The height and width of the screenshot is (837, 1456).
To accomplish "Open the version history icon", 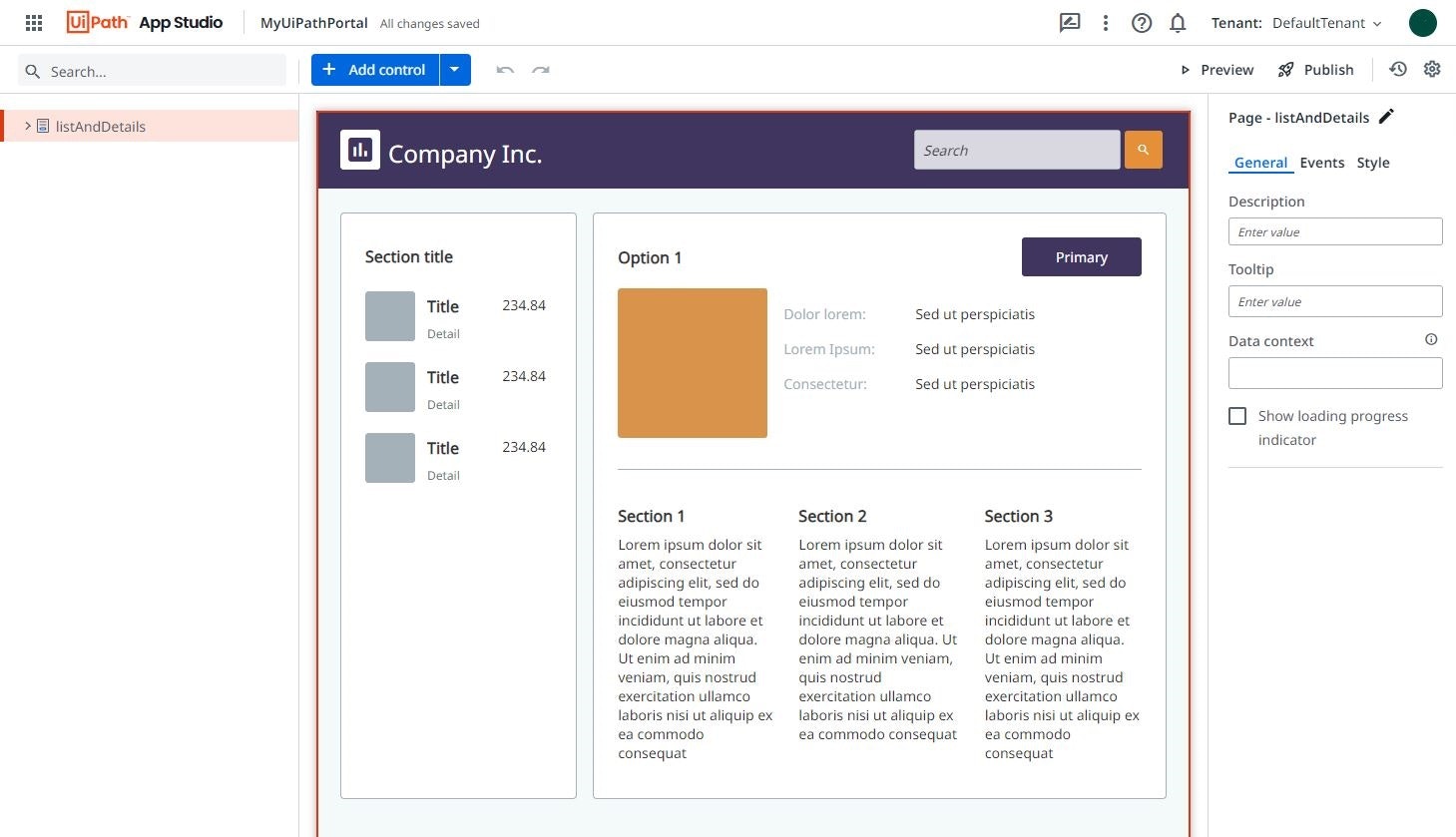I will pyautogui.click(x=1397, y=69).
